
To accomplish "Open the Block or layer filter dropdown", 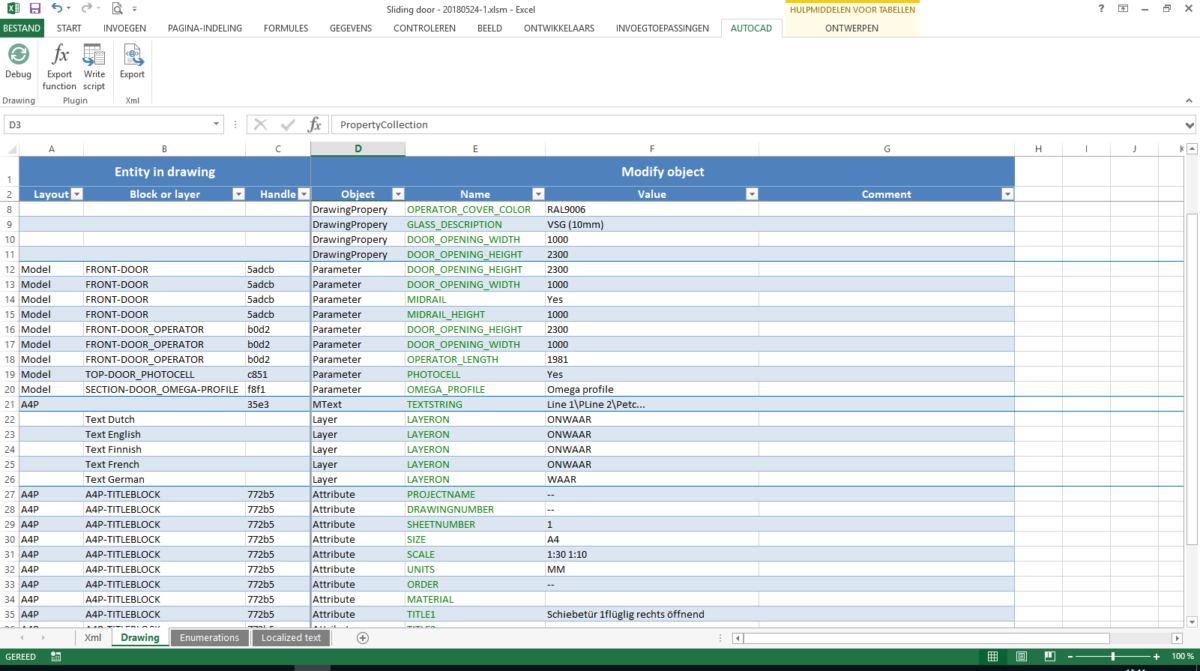I will click(238, 194).
